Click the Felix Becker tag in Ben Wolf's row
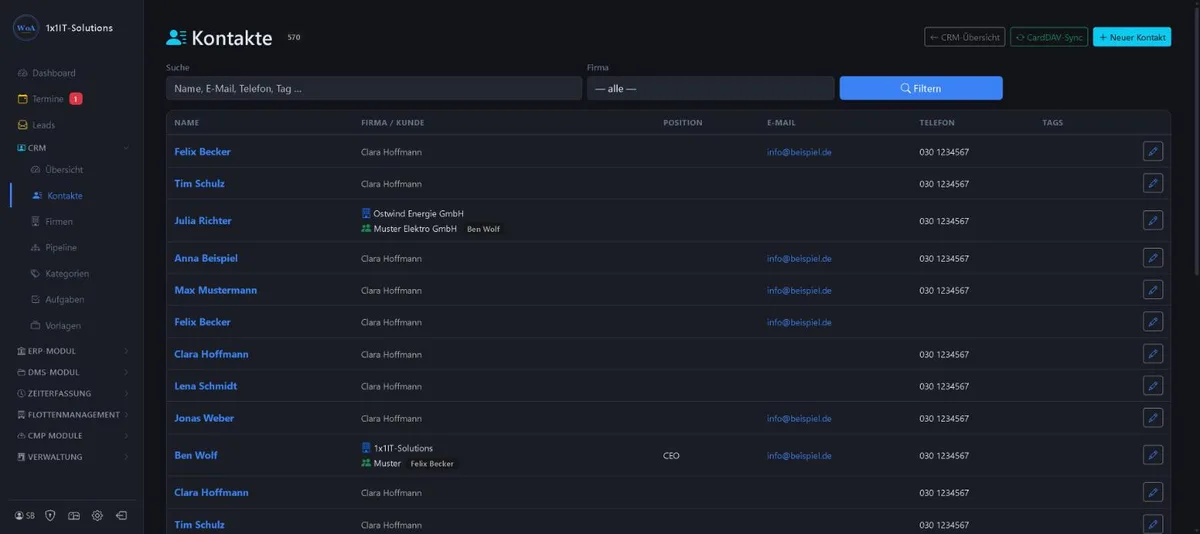This screenshot has width=1200, height=534. (x=432, y=464)
